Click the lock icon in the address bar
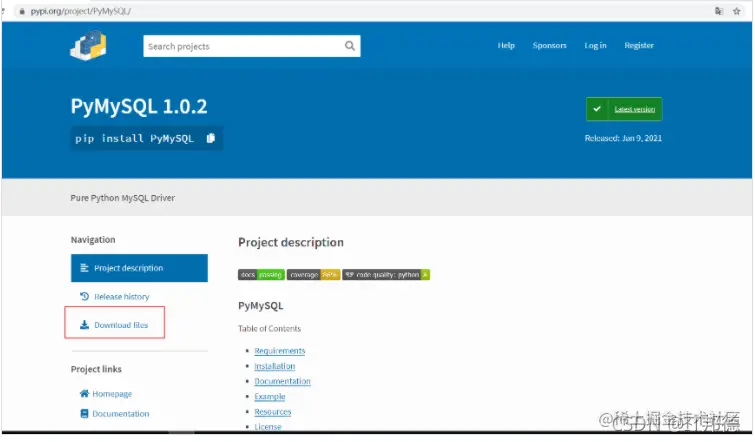755x442 pixels. pos(22,11)
